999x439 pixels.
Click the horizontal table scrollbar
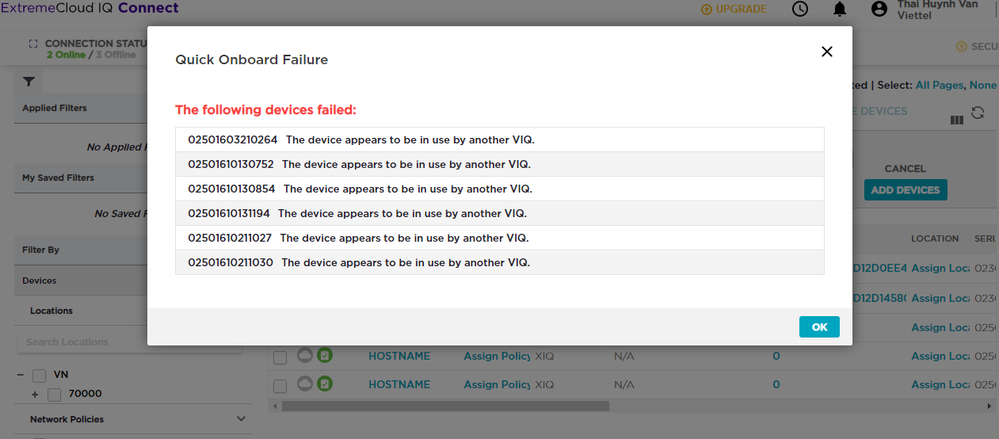pyautogui.click(x=445, y=405)
